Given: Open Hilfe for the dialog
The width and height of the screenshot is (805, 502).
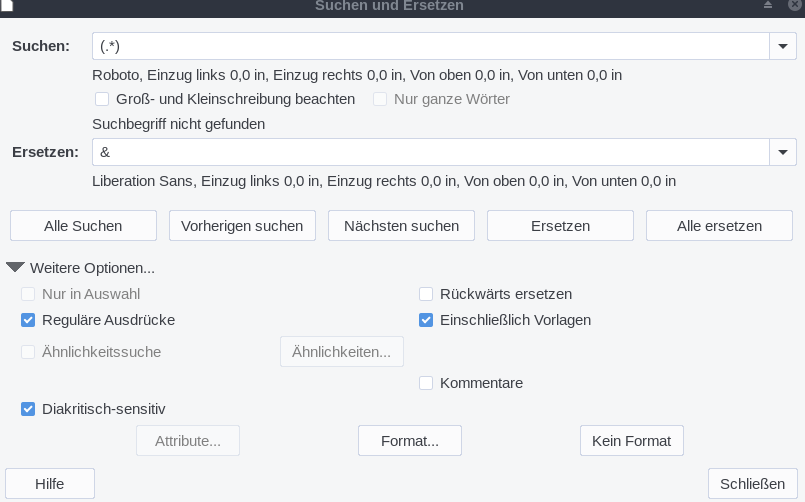Looking at the screenshot, I should click(50, 484).
